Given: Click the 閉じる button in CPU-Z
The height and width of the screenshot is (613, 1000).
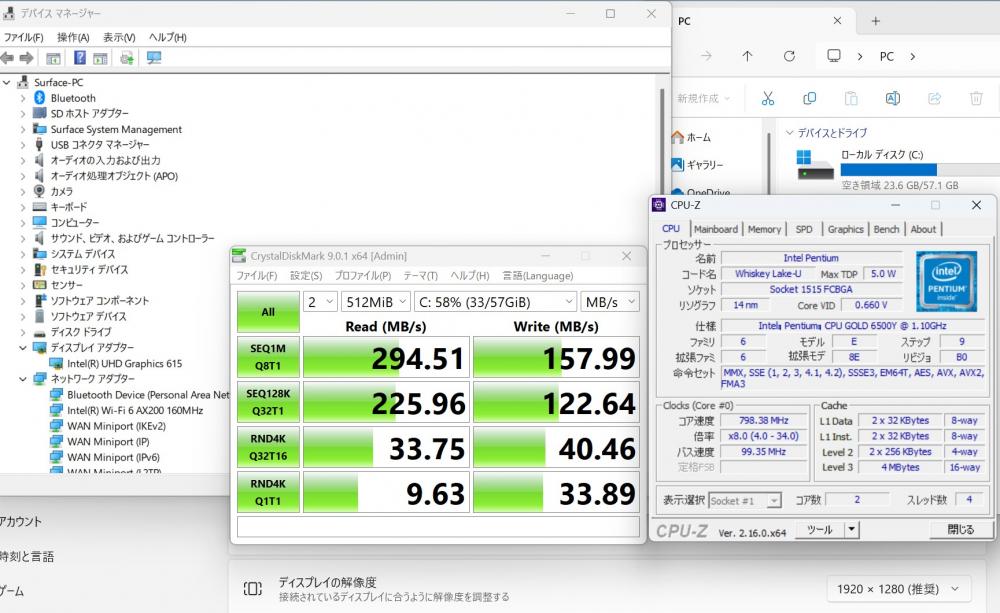Looking at the screenshot, I should pyautogui.click(x=960, y=529).
